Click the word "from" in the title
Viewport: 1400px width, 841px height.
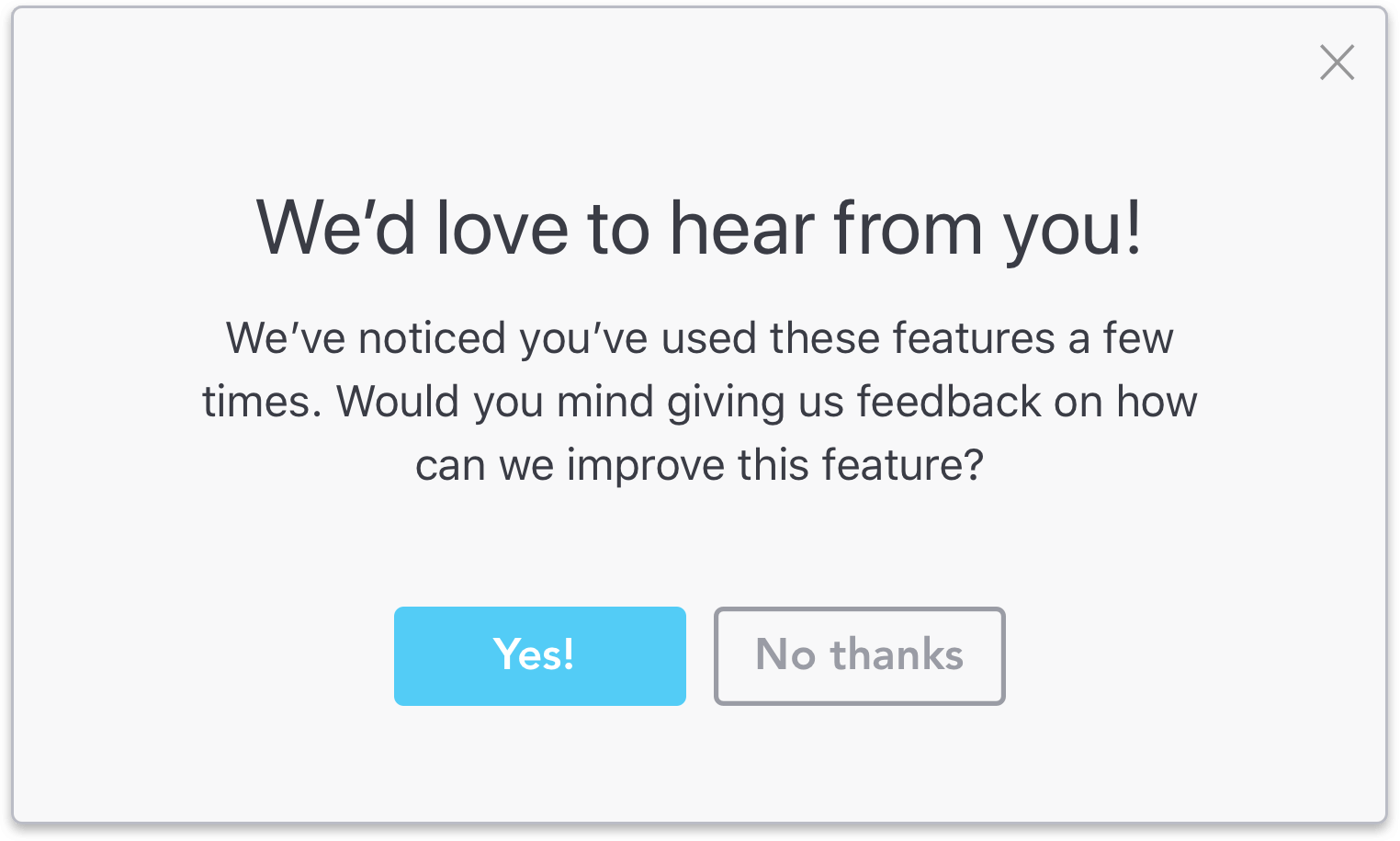[908, 228]
